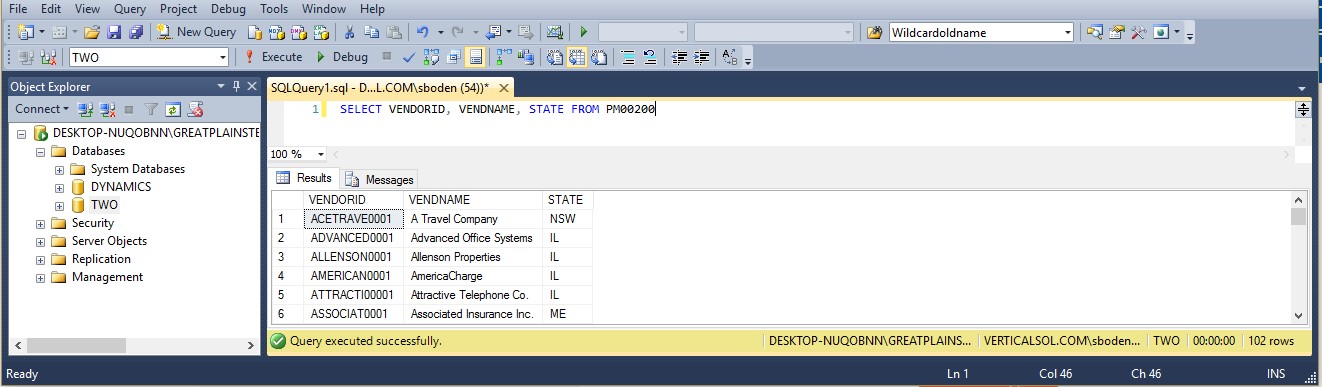Viewport: 1322px width, 387px height.
Task: Open the Query menu
Action: [130, 9]
